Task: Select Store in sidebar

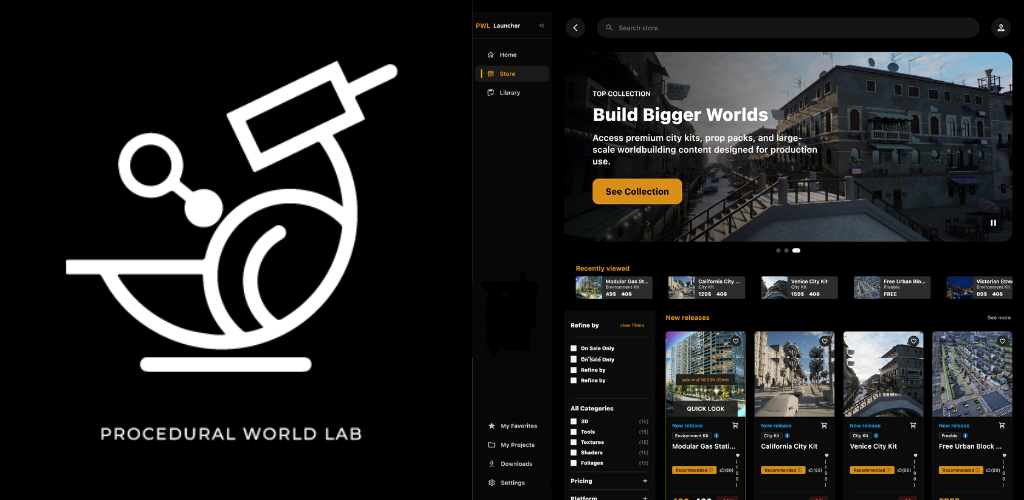Action: pyautogui.click(x=512, y=74)
